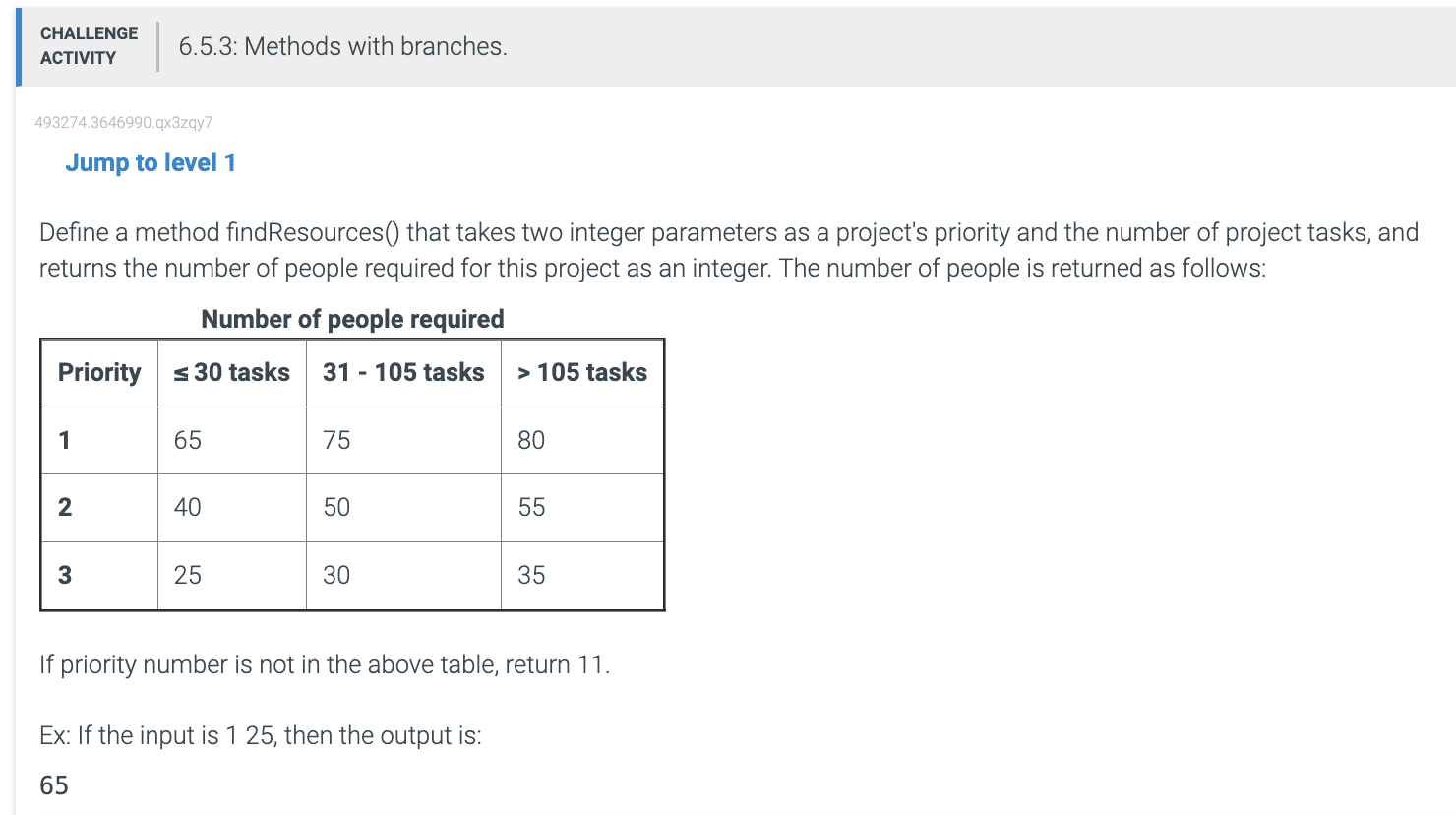Select the CHALLENGE ACTIVITY label
1456x815 pixels.
pos(90,45)
